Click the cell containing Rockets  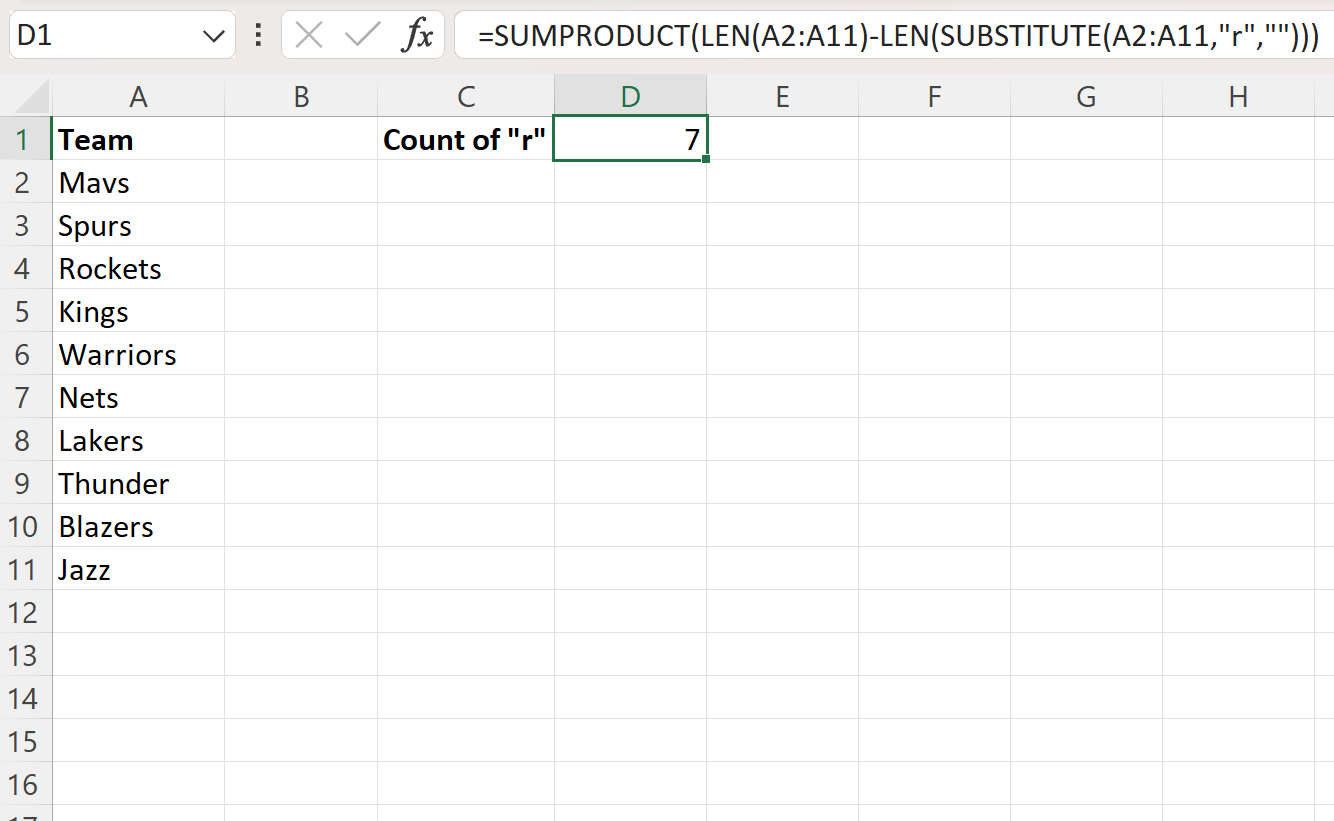[x=138, y=268]
